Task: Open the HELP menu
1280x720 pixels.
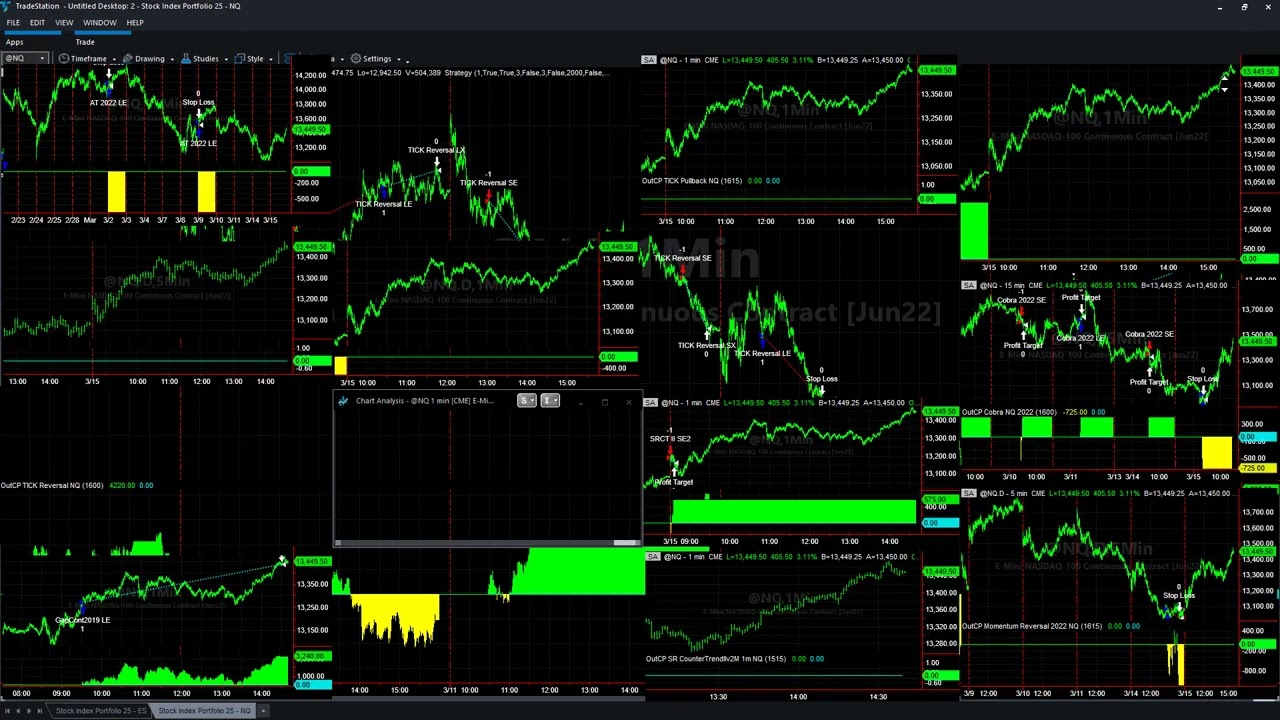Action: click(135, 22)
